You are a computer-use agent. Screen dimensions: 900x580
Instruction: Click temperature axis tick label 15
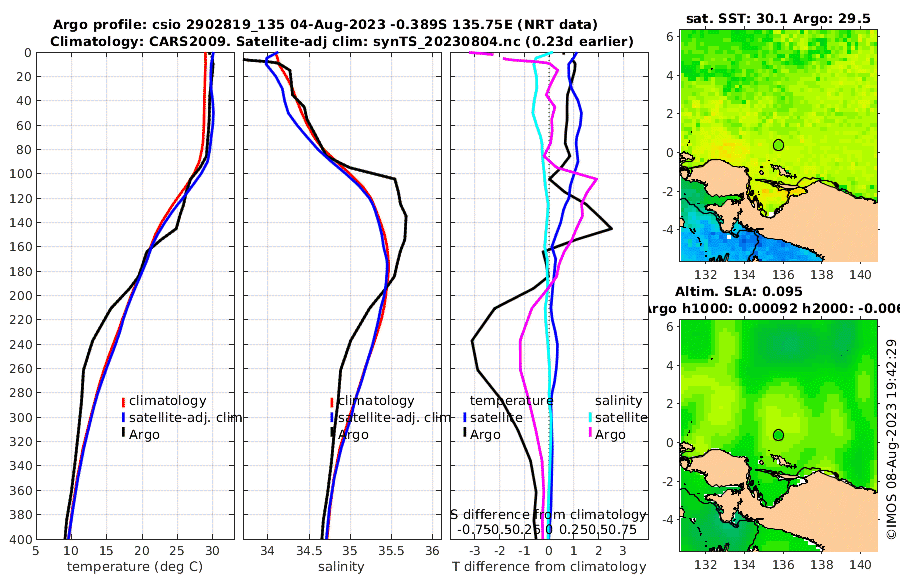[106, 551]
